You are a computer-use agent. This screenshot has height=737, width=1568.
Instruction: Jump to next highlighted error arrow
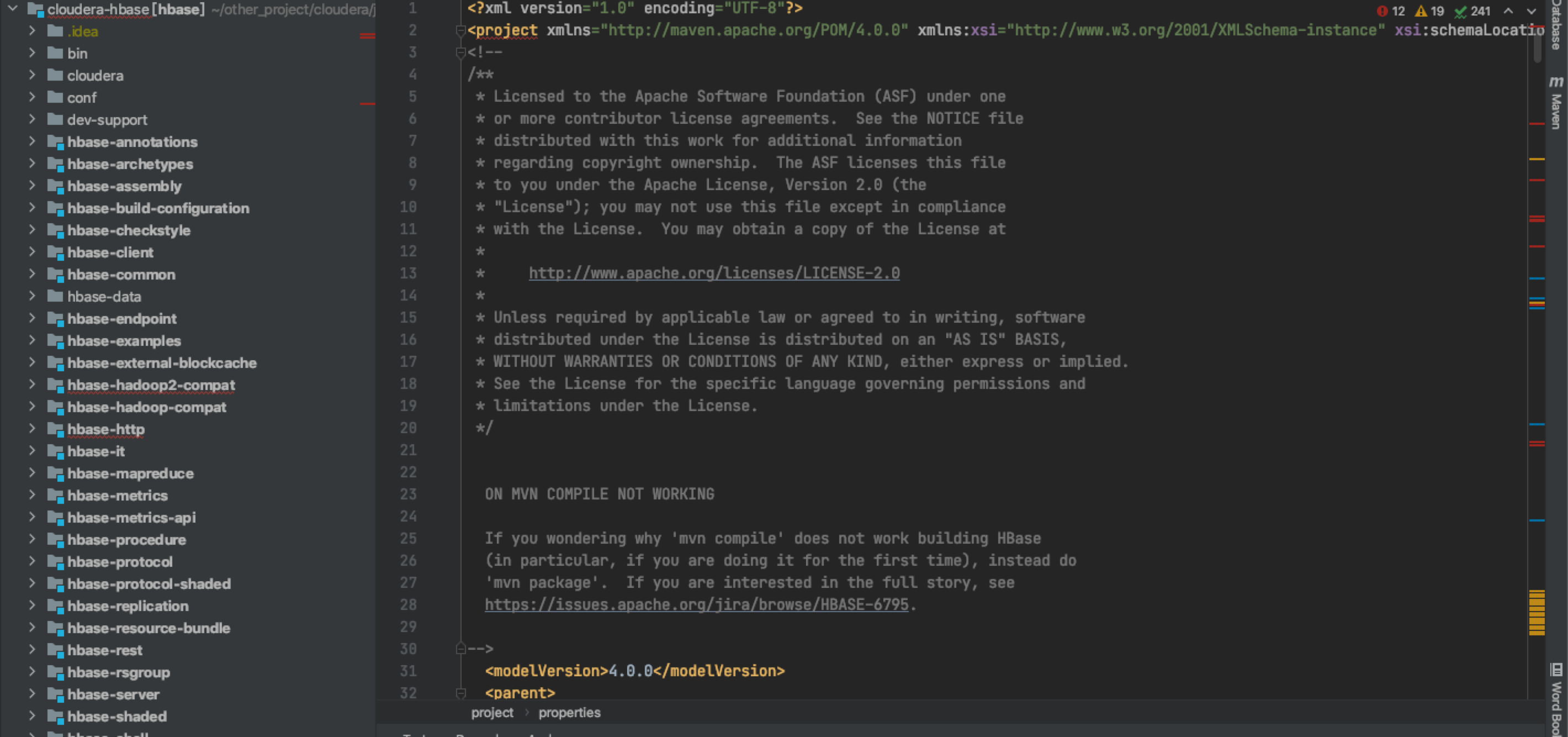point(1532,11)
